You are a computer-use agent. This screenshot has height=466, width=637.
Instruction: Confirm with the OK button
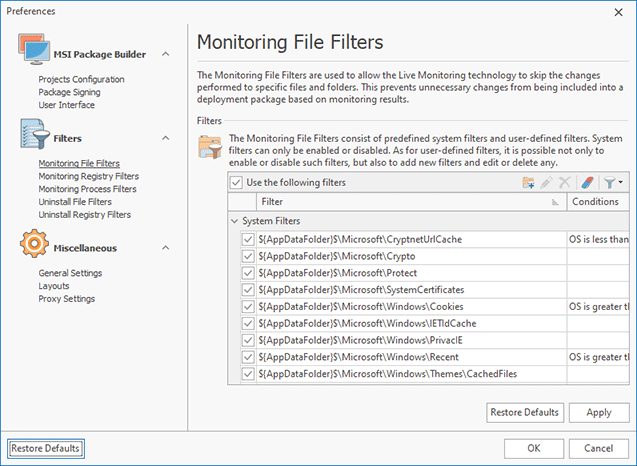[x=534, y=449]
